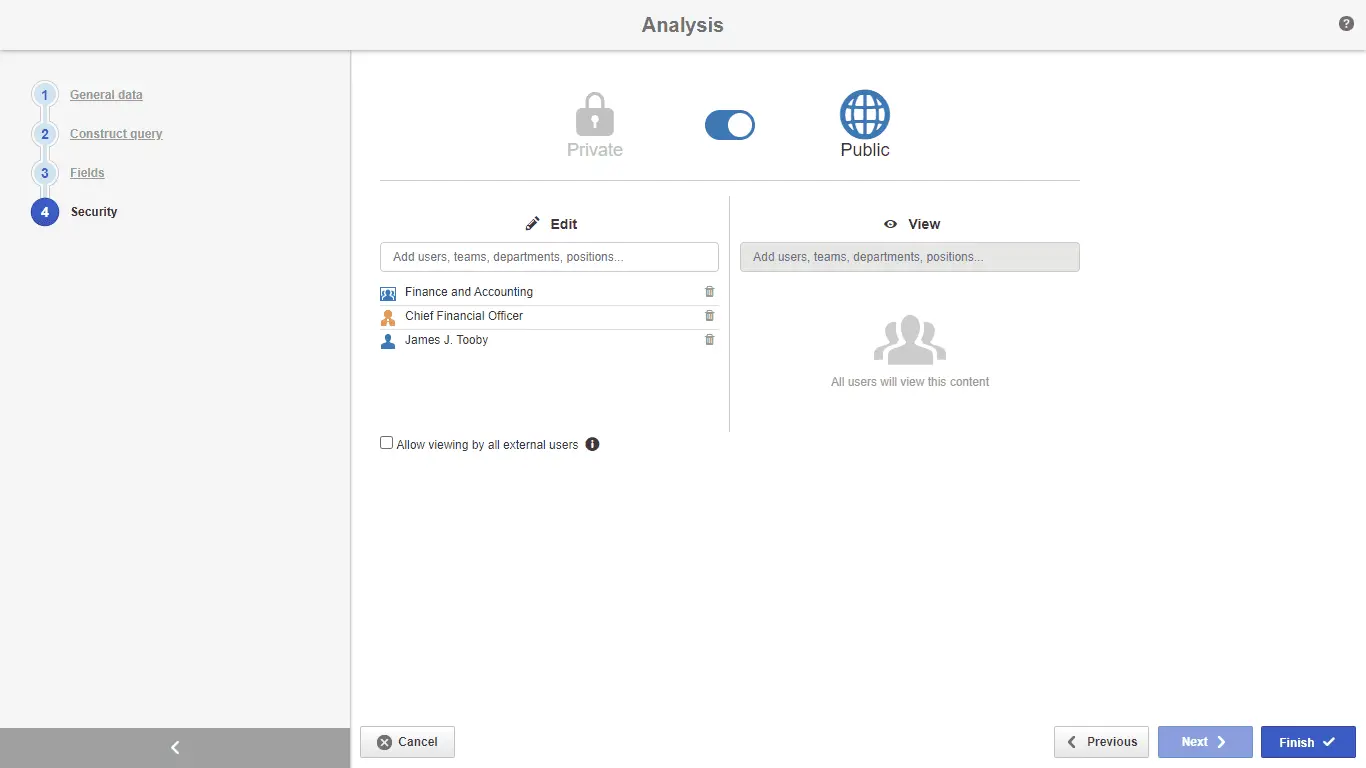Remove James J. Tooby using trash icon

710,340
